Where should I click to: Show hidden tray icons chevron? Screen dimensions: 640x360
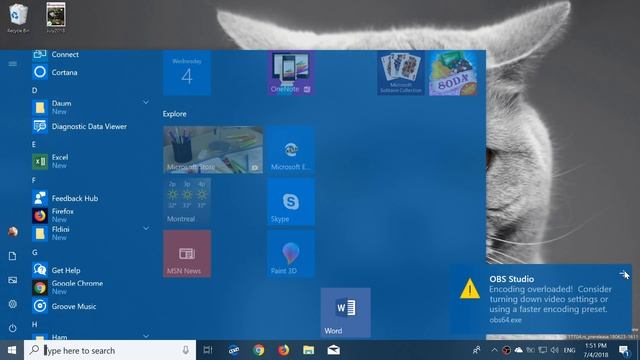point(494,350)
